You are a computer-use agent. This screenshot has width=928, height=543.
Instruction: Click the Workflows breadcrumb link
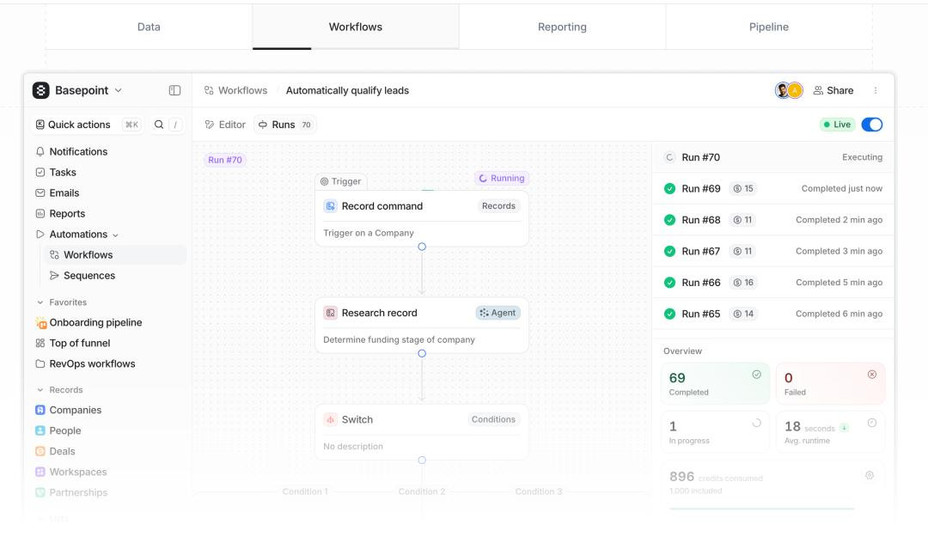(243, 91)
